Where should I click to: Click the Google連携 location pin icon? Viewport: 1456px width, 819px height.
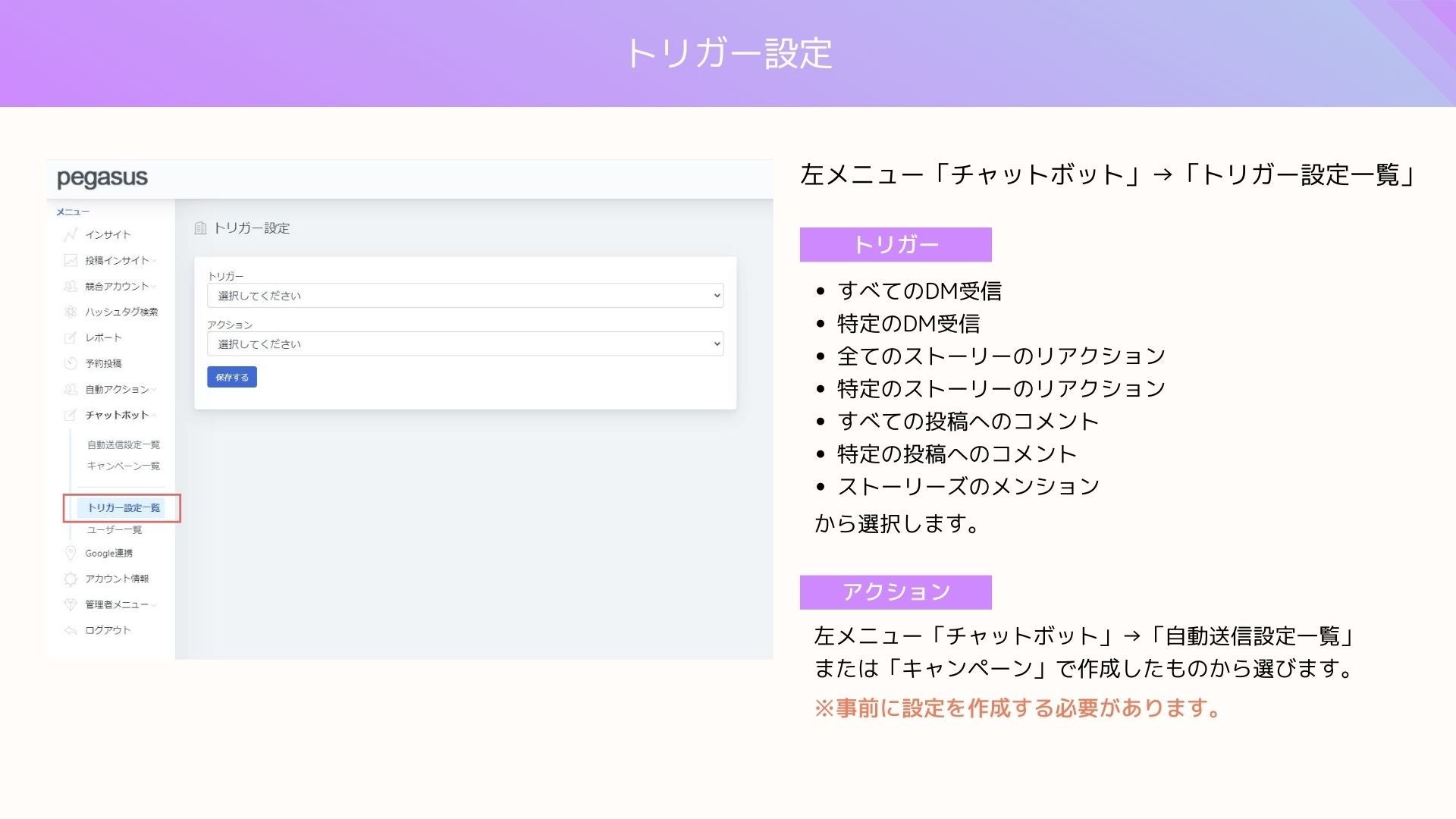click(71, 553)
